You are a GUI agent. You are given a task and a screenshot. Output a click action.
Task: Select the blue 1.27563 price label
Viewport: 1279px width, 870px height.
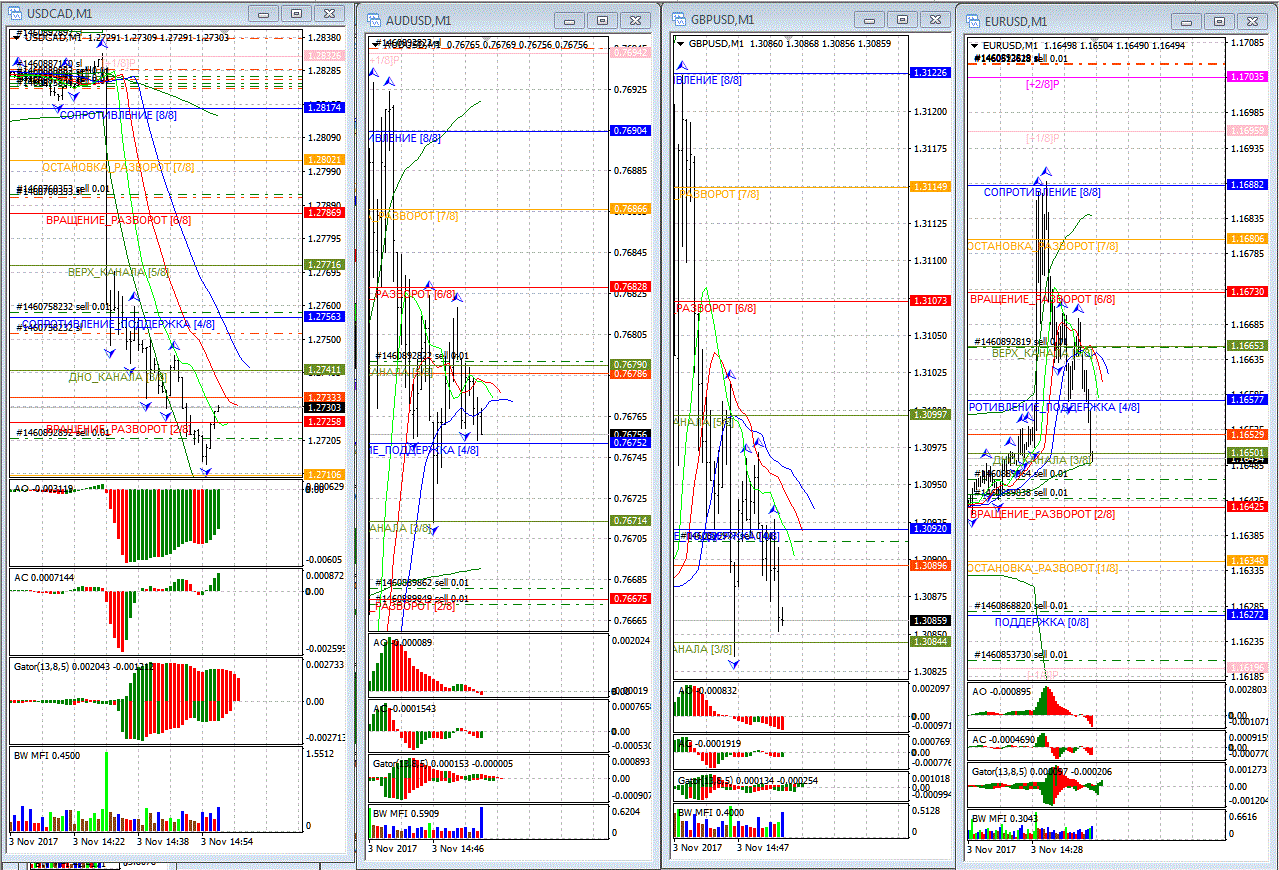tap(326, 317)
